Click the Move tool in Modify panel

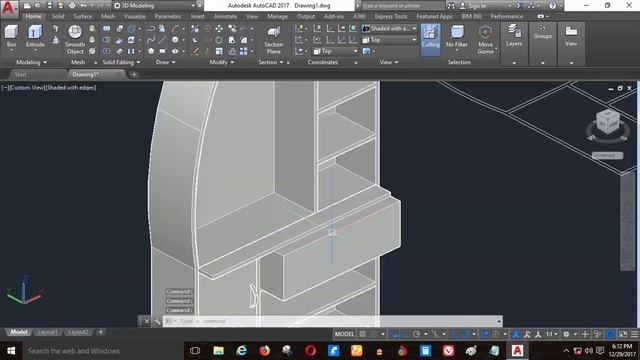click(x=219, y=29)
